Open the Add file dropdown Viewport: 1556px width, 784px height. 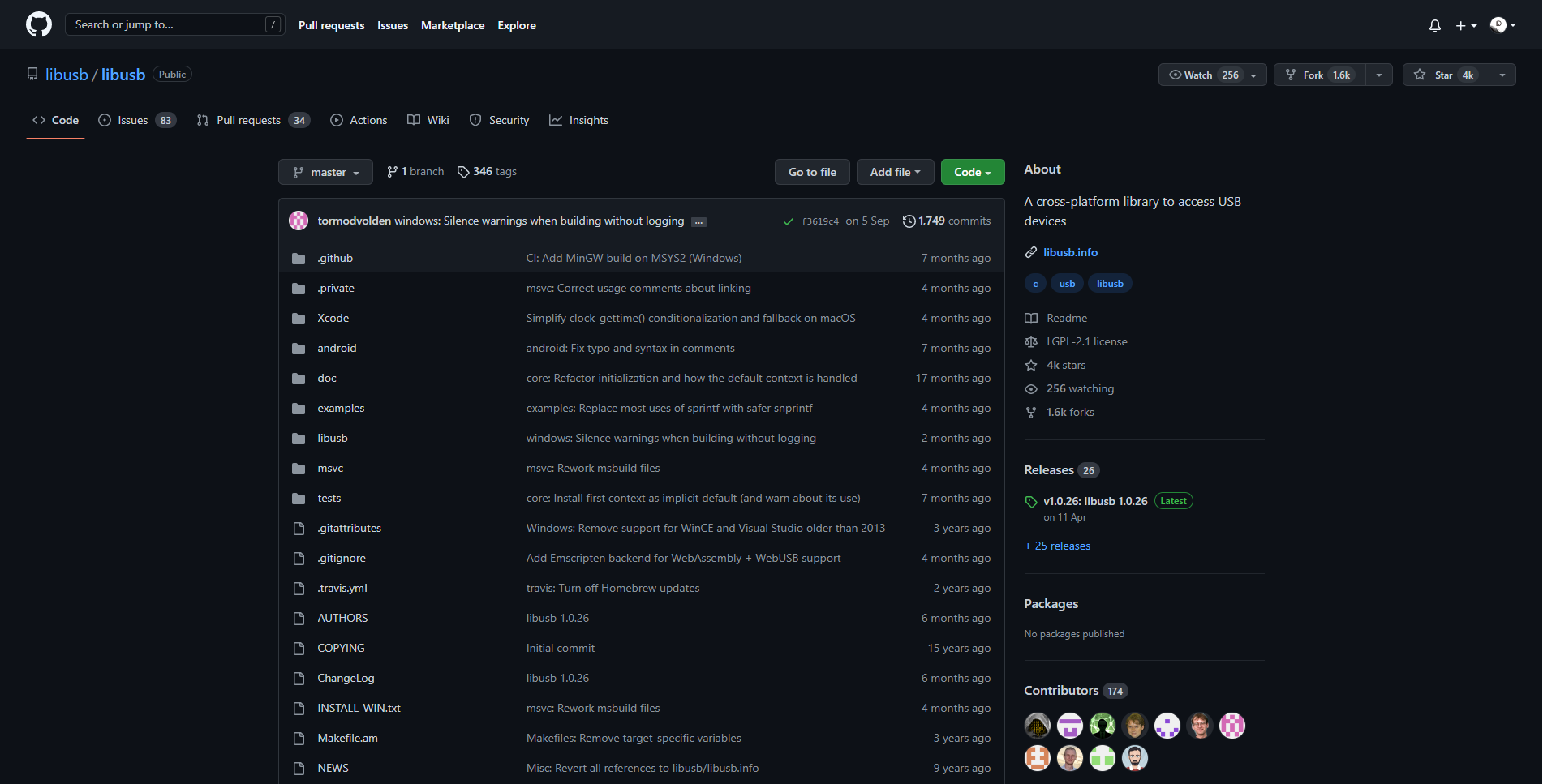point(895,172)
